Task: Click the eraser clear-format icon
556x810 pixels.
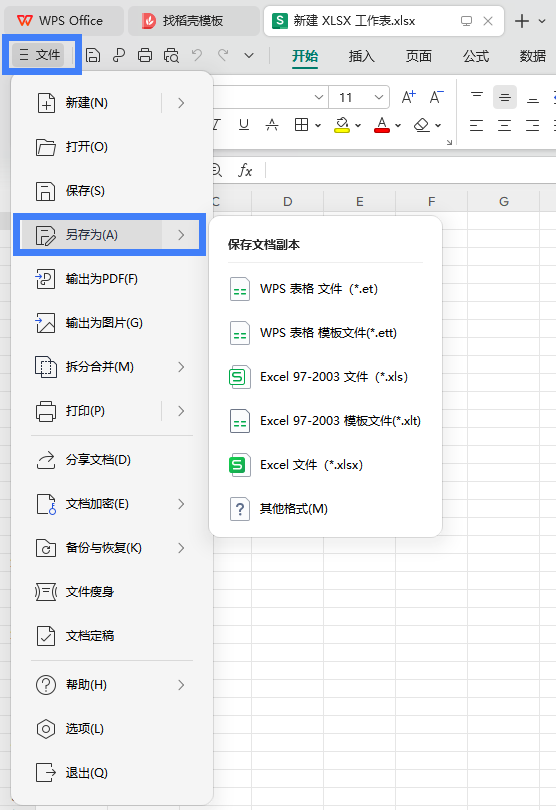Action: tap(422, 124)
